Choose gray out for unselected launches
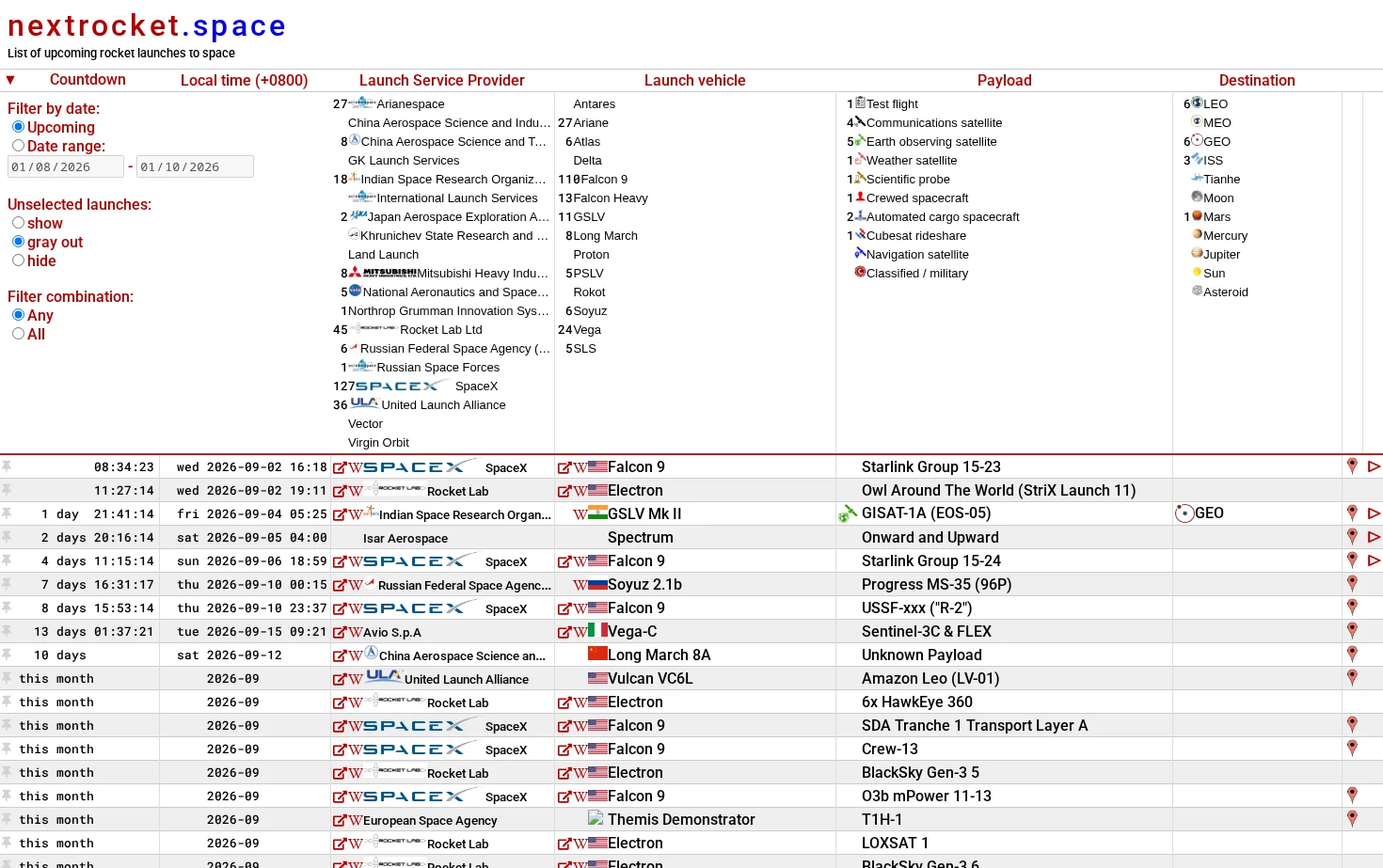This screenshot has width=1383, height=868. click(18, 242)
